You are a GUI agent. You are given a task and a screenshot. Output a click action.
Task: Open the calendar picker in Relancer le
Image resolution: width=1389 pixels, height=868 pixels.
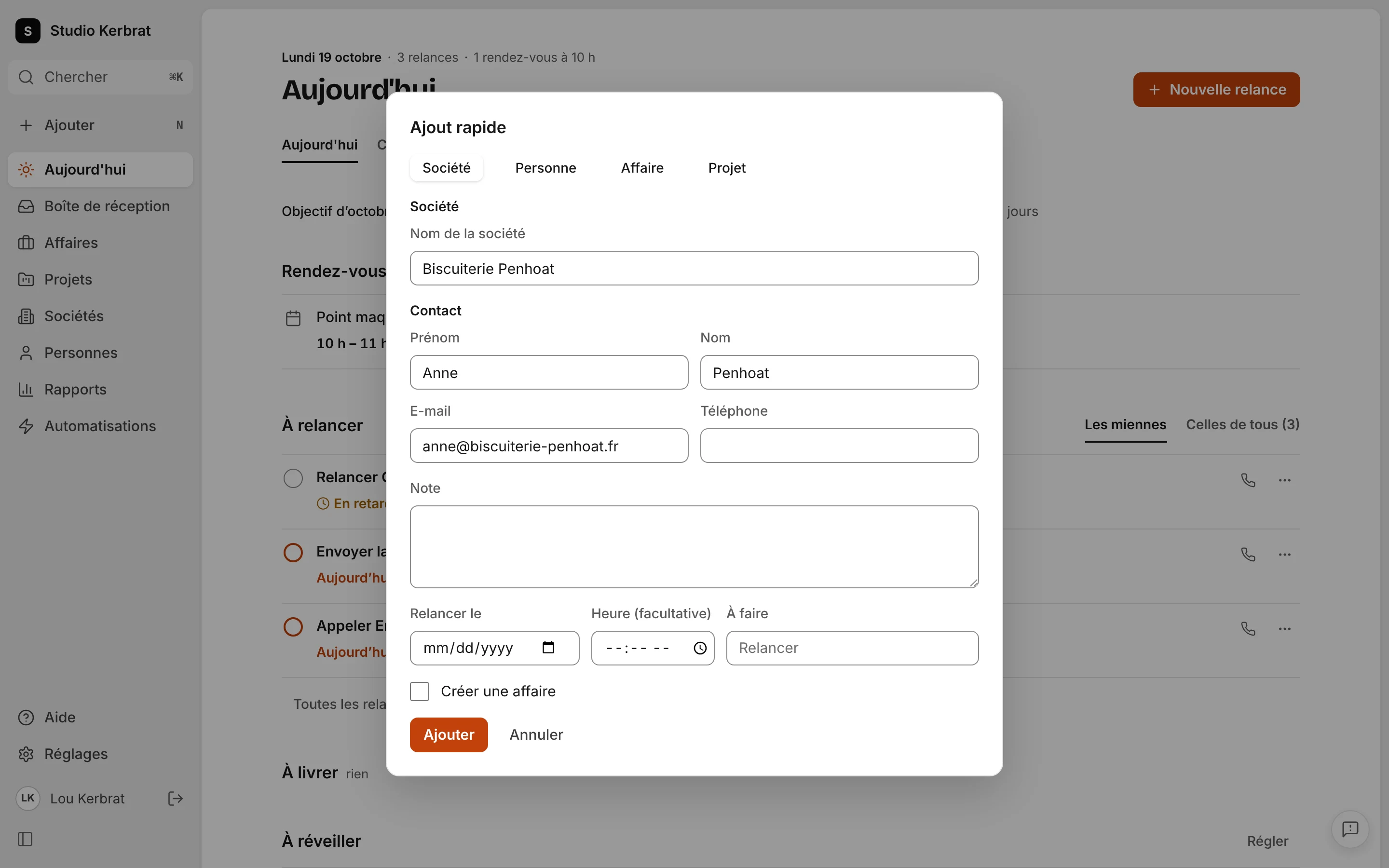548,648
